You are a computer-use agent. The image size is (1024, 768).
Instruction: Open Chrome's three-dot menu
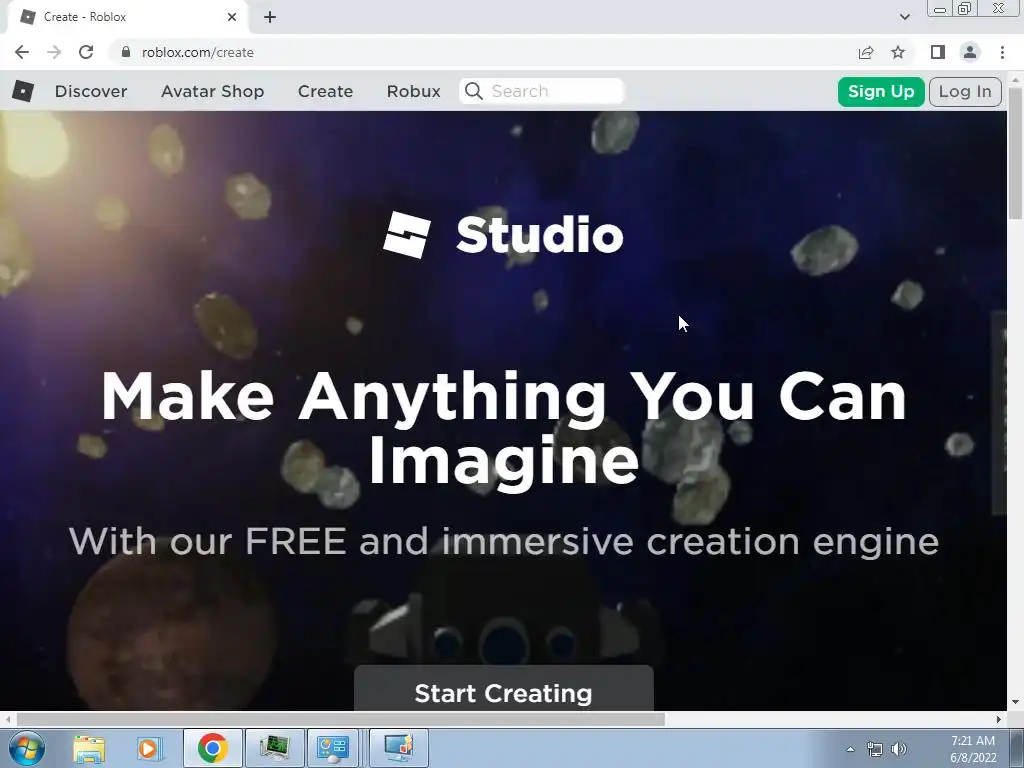click(x=1002, y=52)
